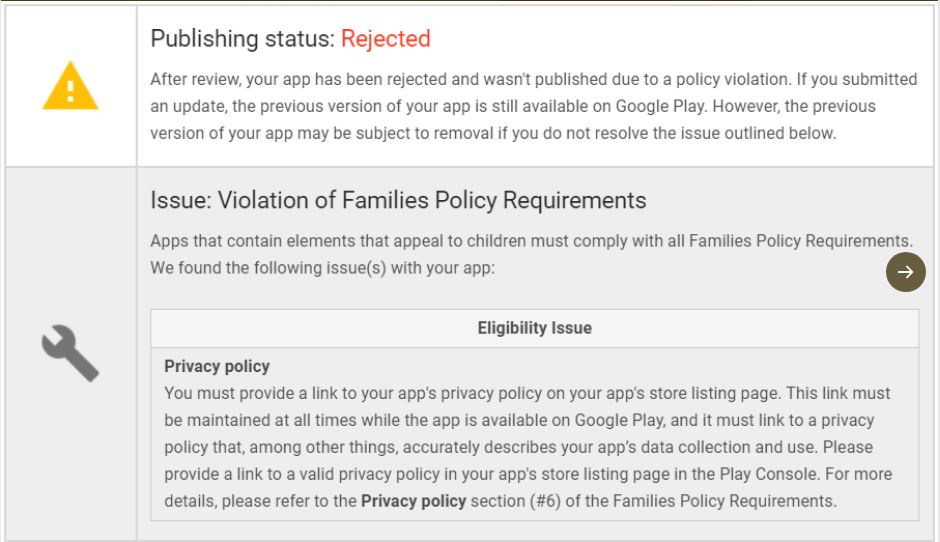Click the Publishing status heading

point(290,38)
